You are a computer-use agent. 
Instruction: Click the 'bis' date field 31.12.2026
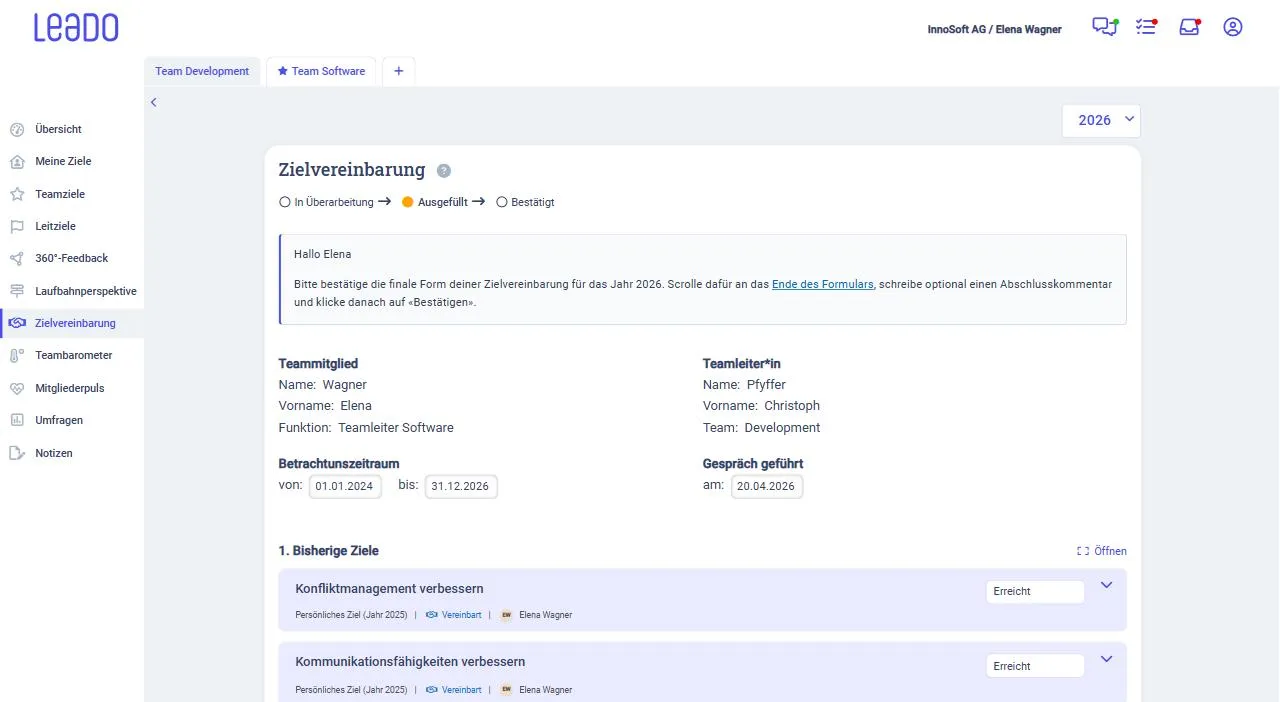click(x=461, y=487)
